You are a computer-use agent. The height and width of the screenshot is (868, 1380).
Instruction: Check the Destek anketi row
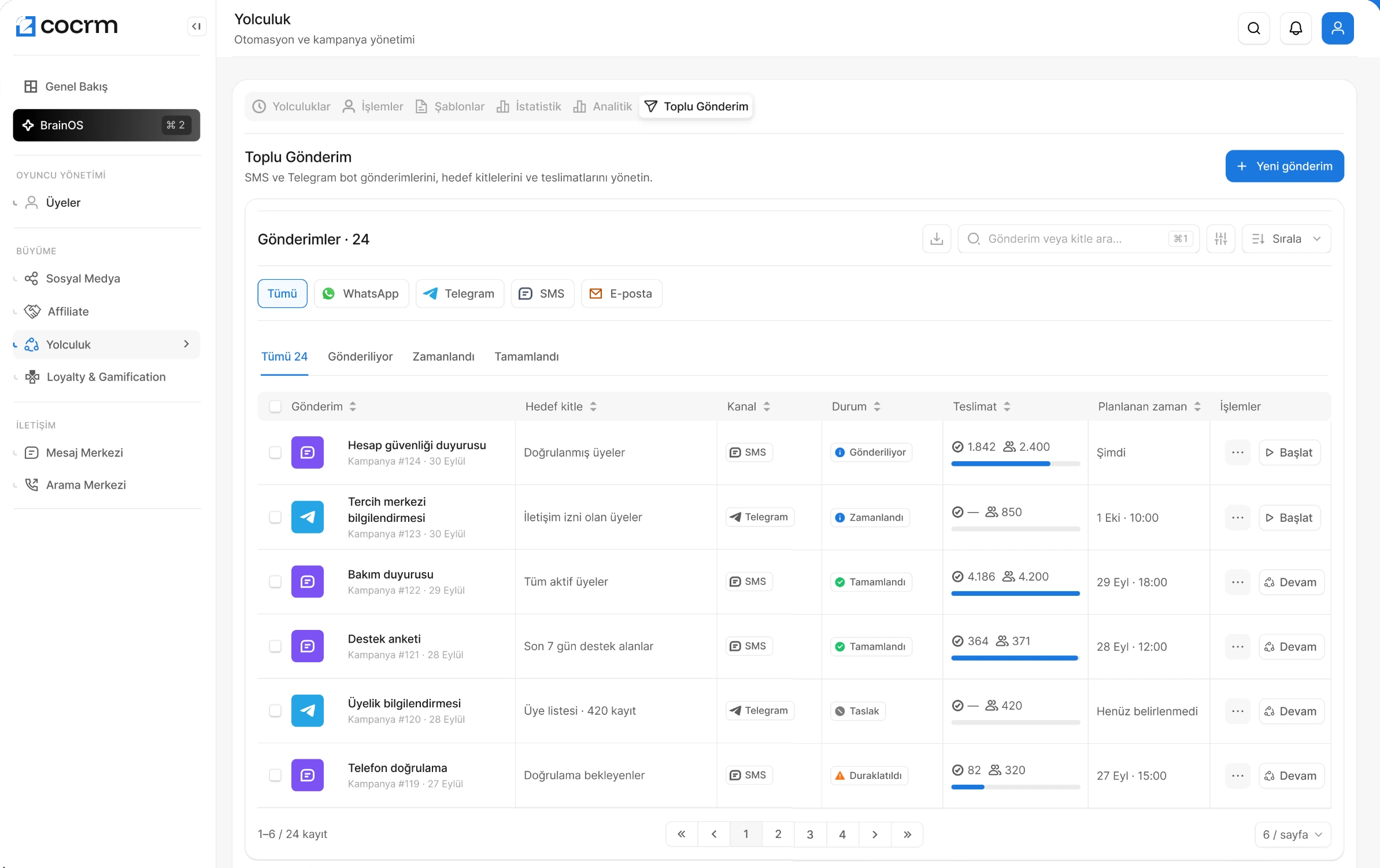point(275,646)
